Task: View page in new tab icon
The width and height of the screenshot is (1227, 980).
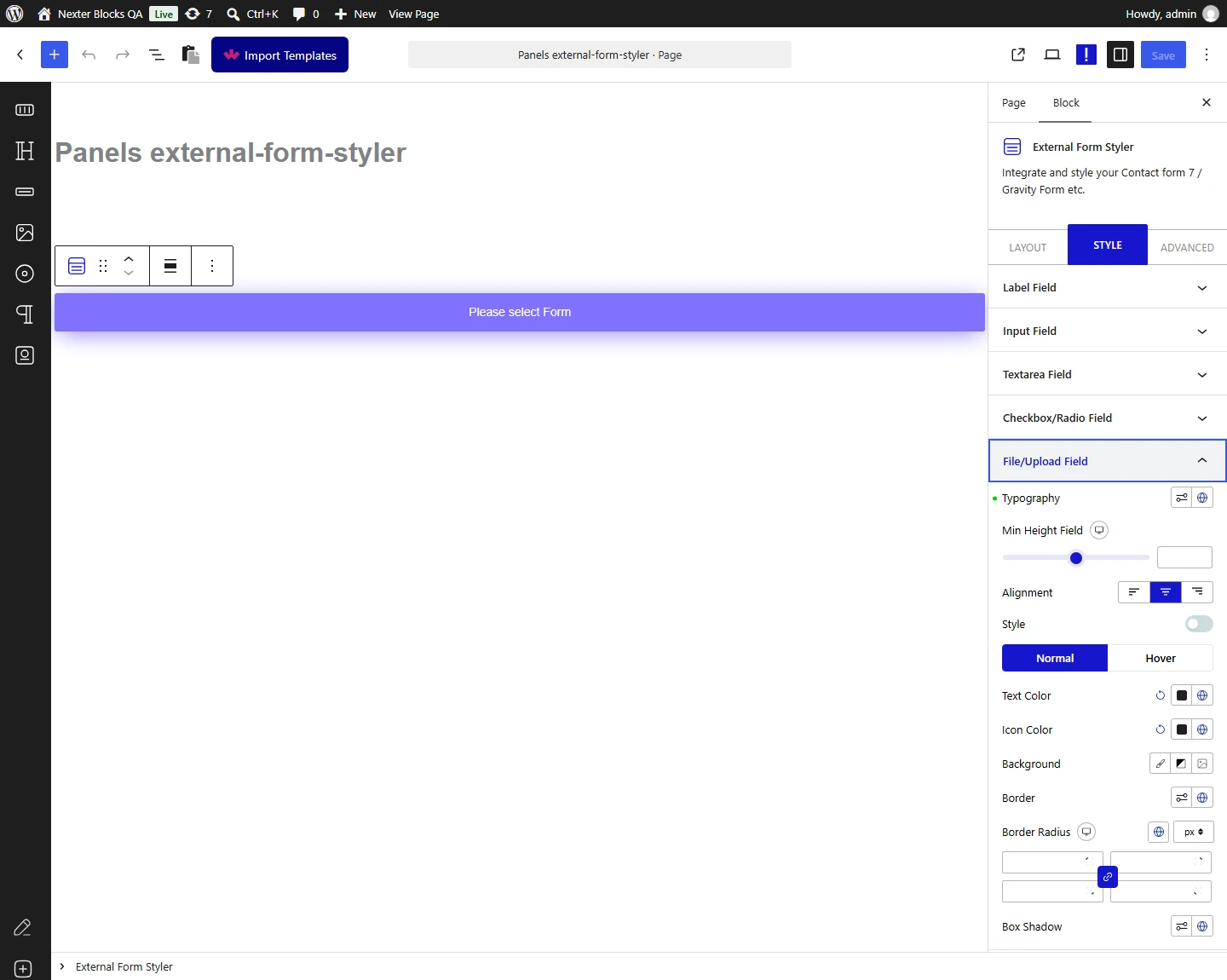Action: 1018,55
